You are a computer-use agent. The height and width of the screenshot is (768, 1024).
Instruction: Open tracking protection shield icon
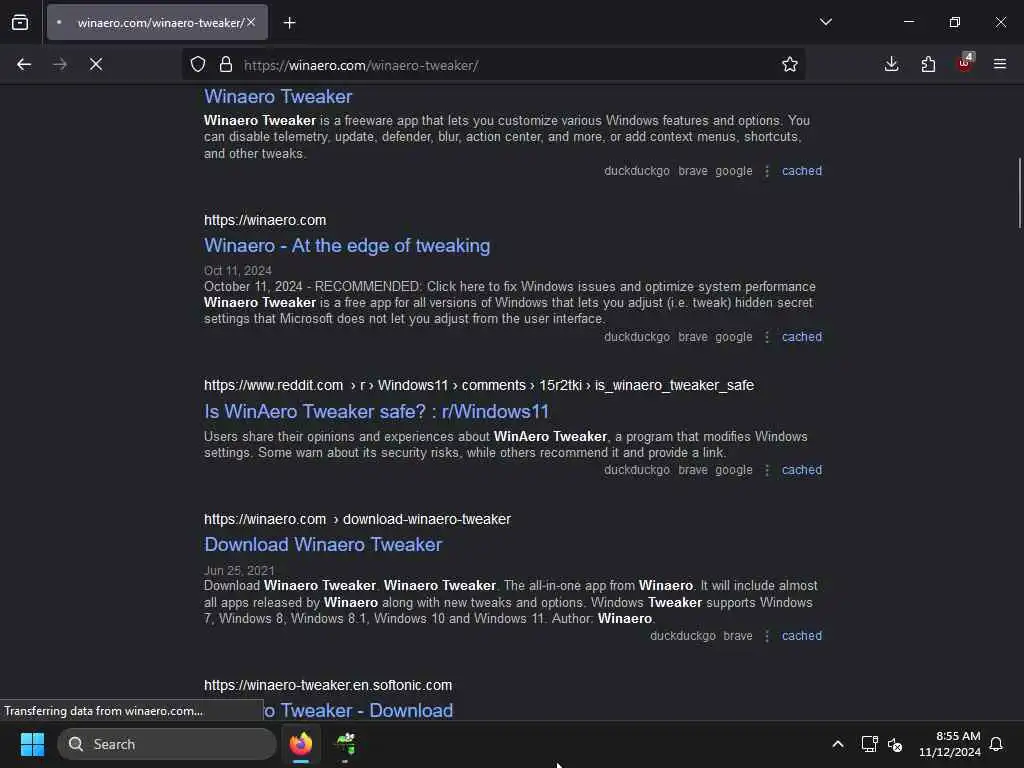tap(198, 64)
